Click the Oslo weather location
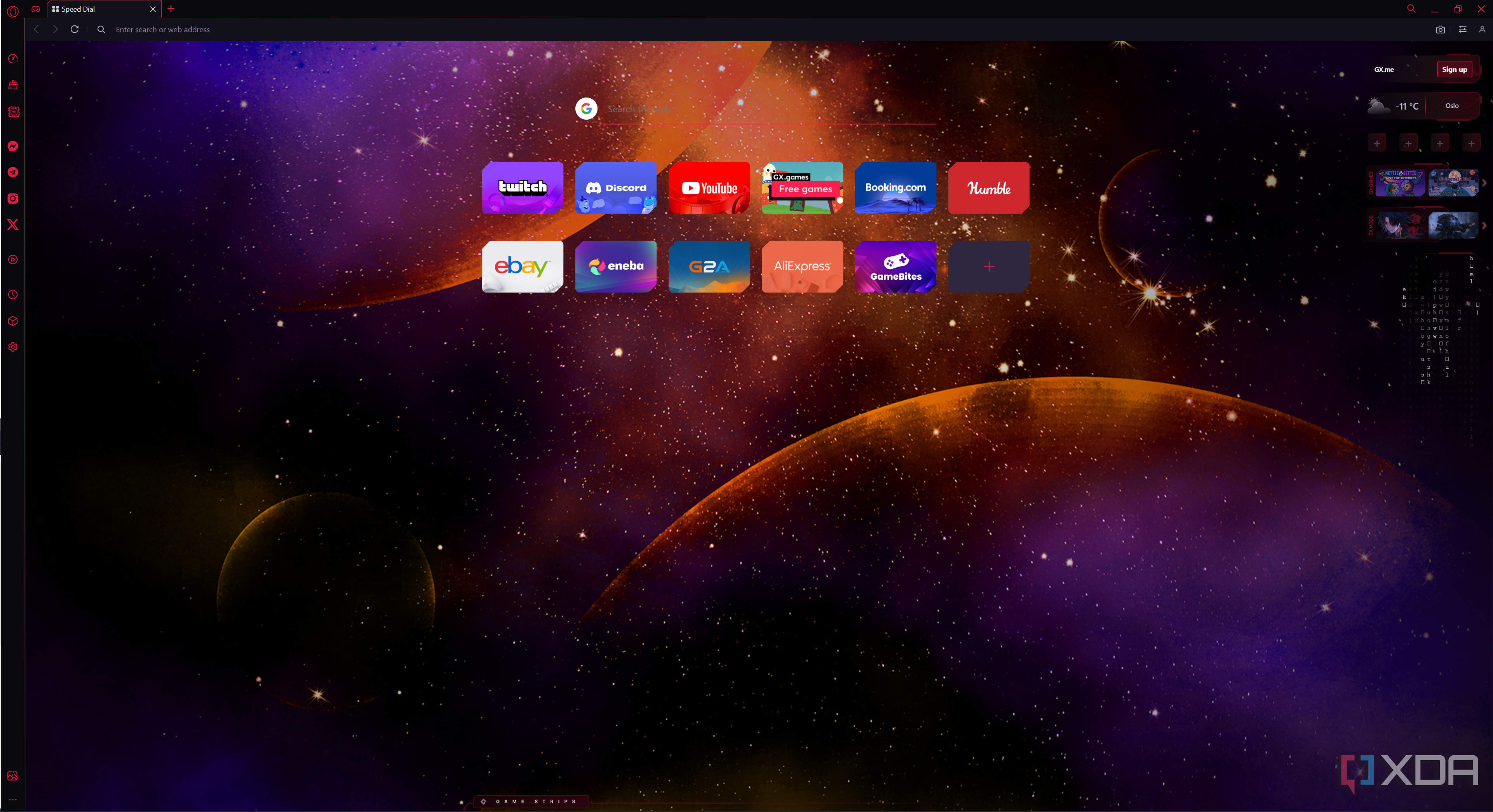Viewport: 1493px width, 812px height. [x=1452, y=106]
